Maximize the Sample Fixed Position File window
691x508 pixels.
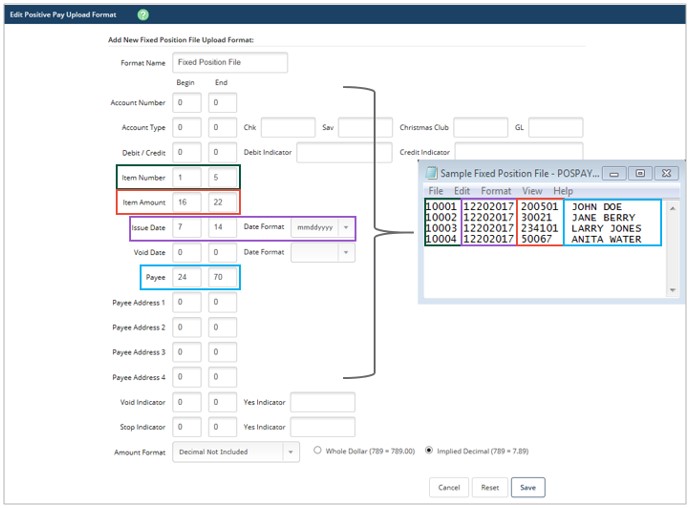[640, 174]
